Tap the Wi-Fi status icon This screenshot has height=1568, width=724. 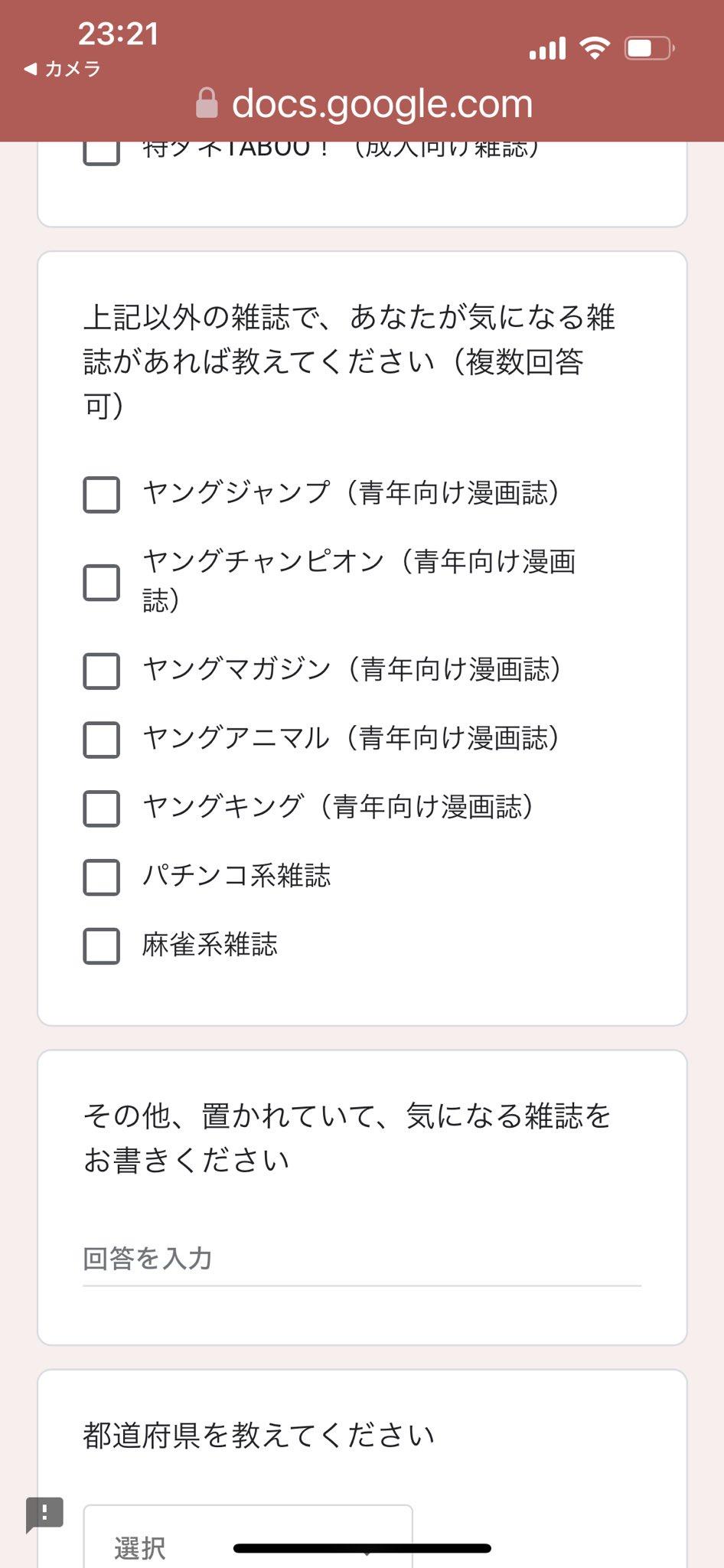(595, 48)
